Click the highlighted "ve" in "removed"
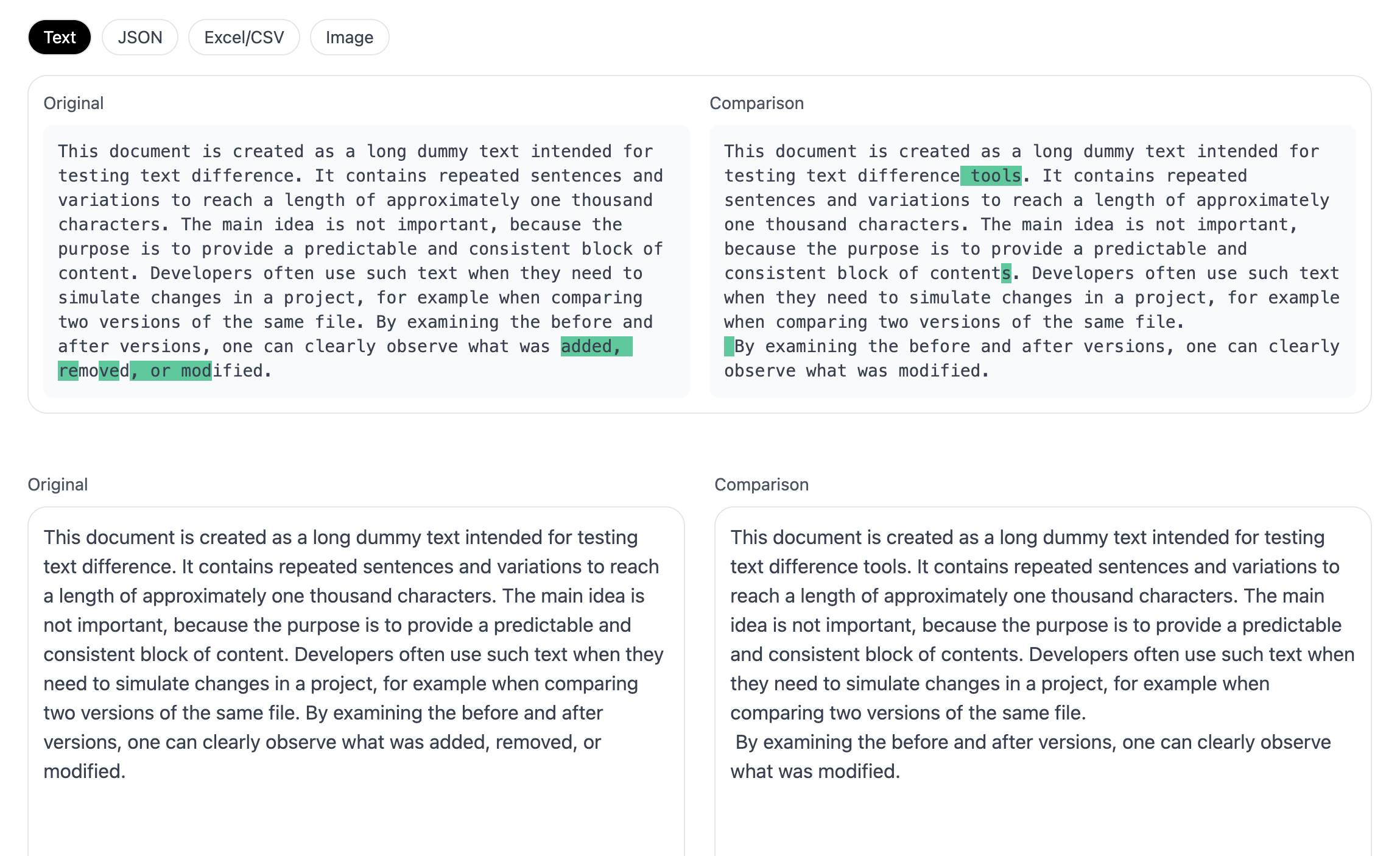The width and height of the screenshot is (1400, 856). coord(109,371)
